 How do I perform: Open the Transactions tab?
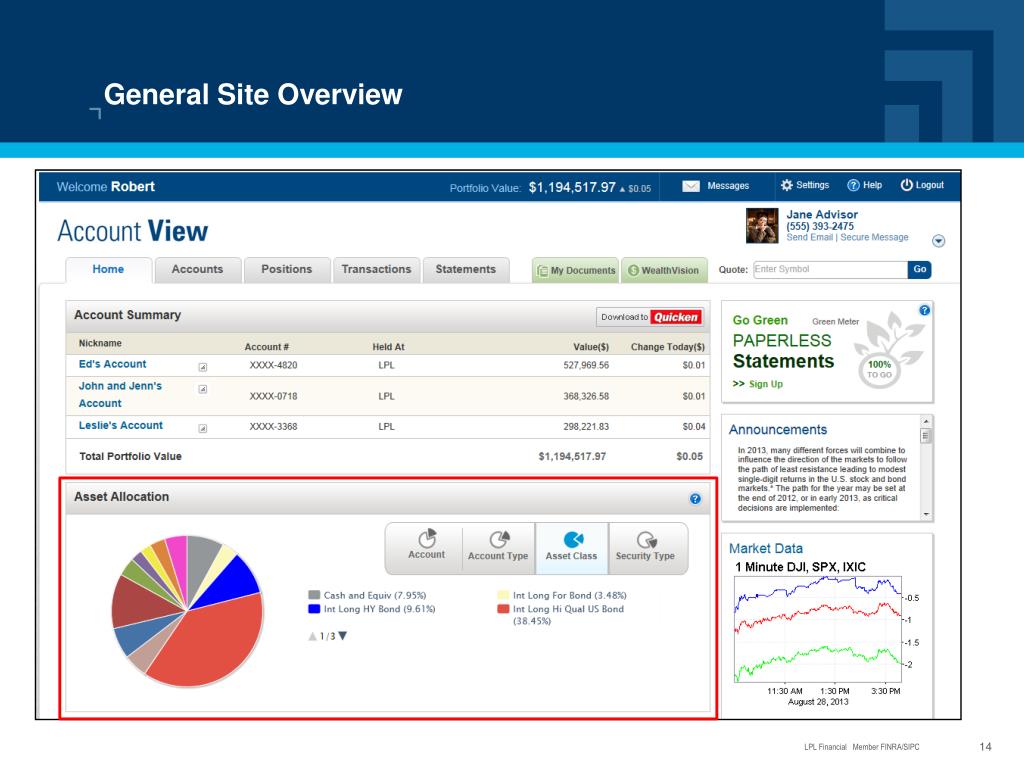376,270
